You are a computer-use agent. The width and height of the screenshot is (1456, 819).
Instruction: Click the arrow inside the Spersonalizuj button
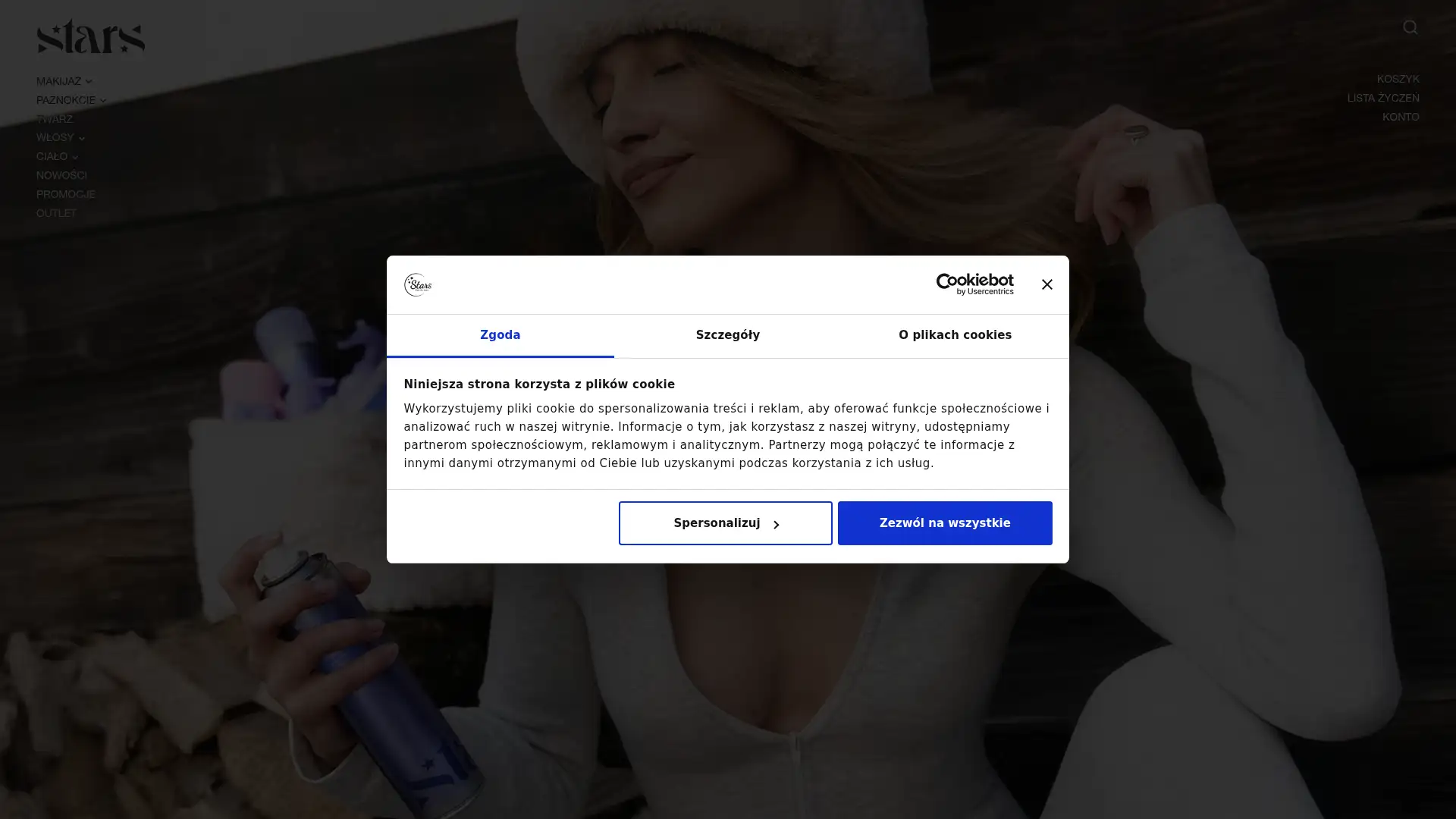coord(776,525)
